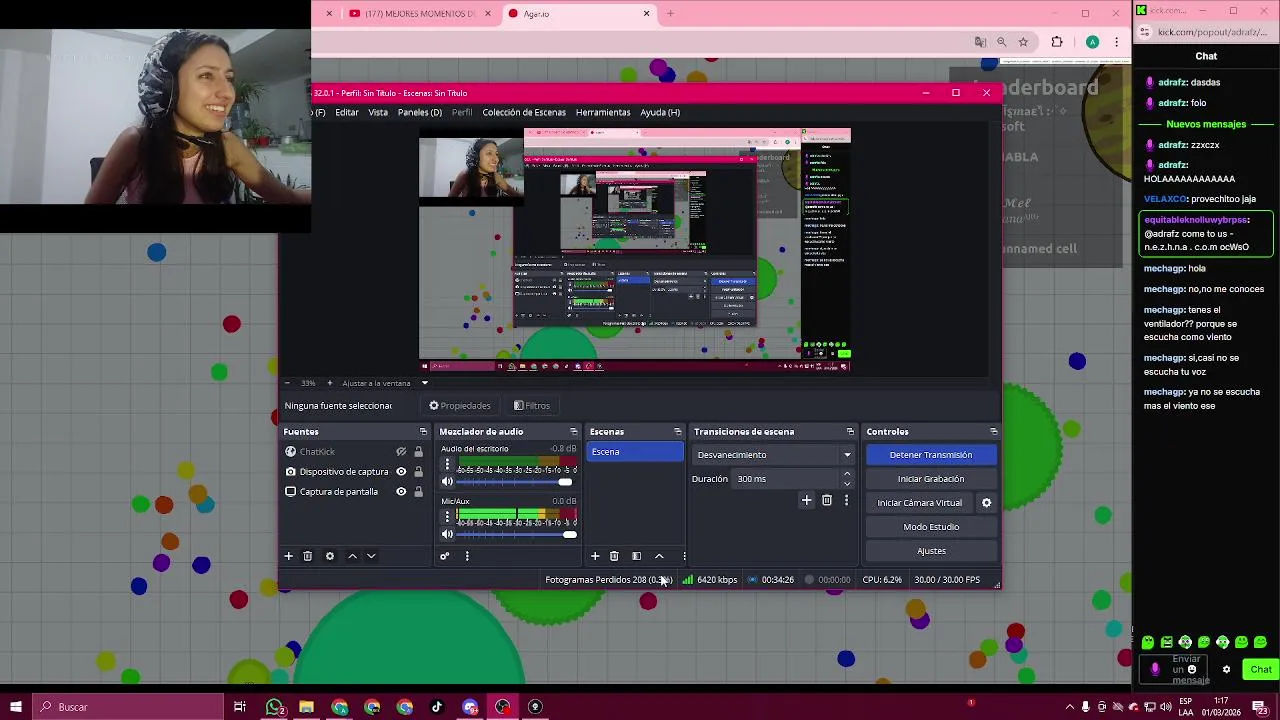Viewport: 1280px width, 720px height.
Task: Open Chrome three-dot menu
Action: (x=1116, y=42)
